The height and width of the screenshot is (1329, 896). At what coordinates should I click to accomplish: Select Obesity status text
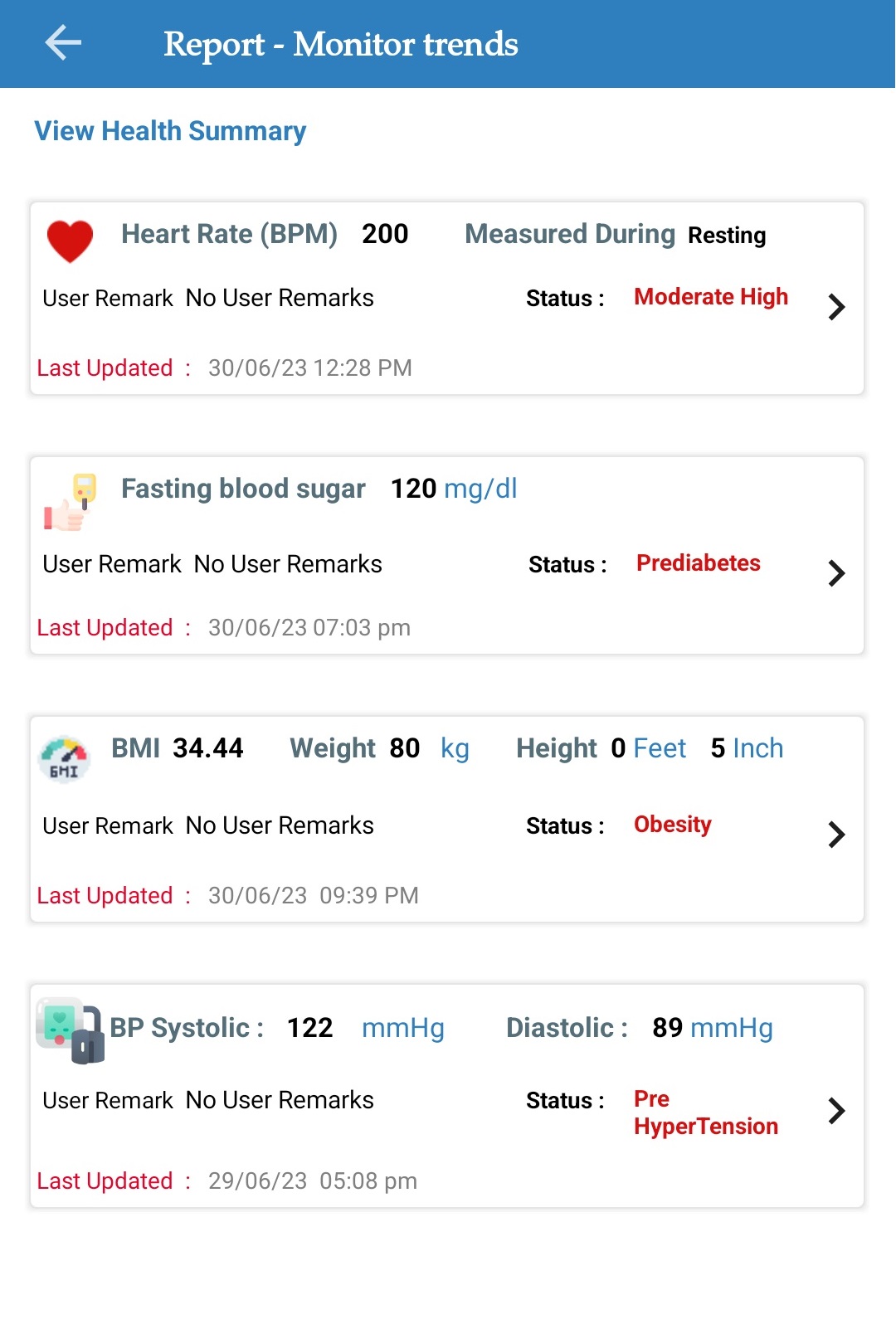click(673, 825)
